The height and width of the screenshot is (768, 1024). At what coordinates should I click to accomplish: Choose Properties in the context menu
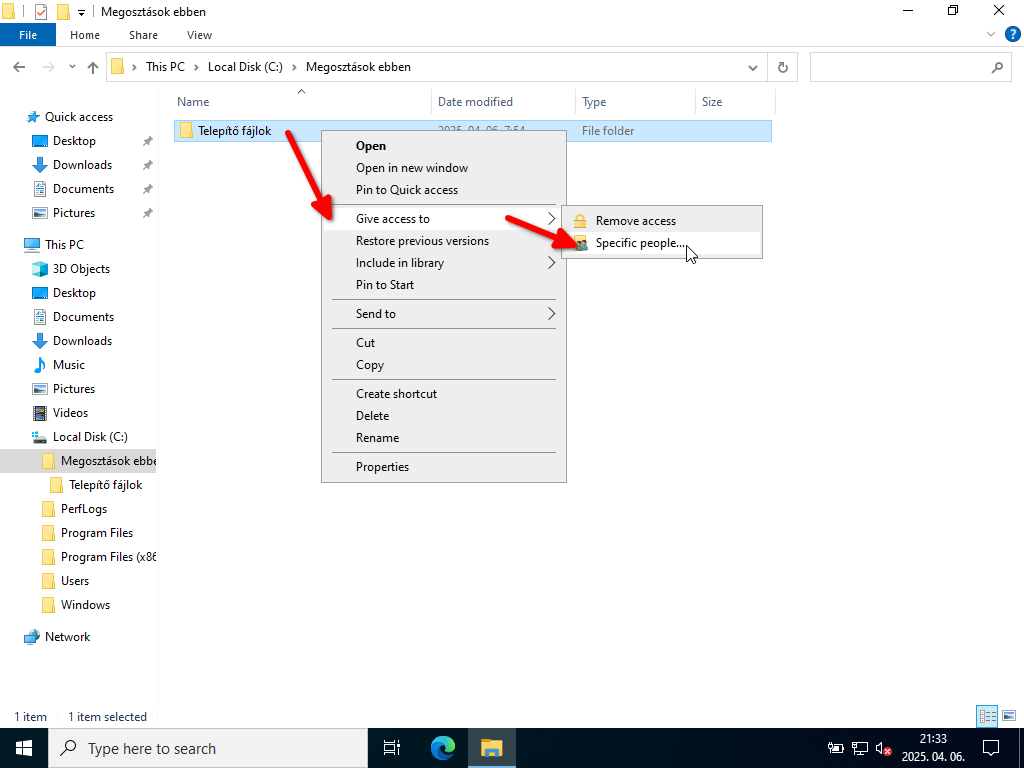coord(382,467)
